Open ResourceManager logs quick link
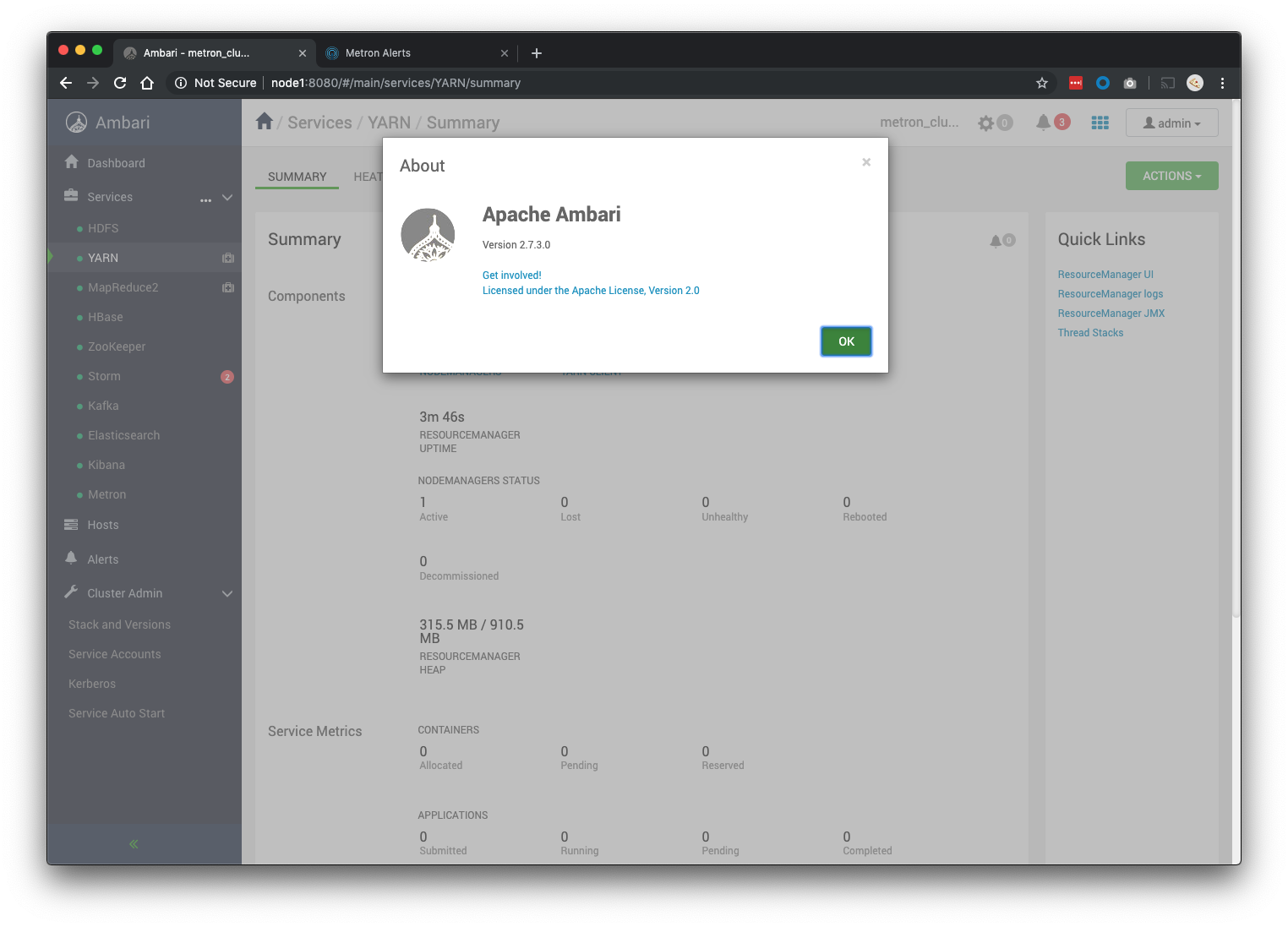Image resolution: width=1288 pixels, height=927 pixels. click(1111, 294)
